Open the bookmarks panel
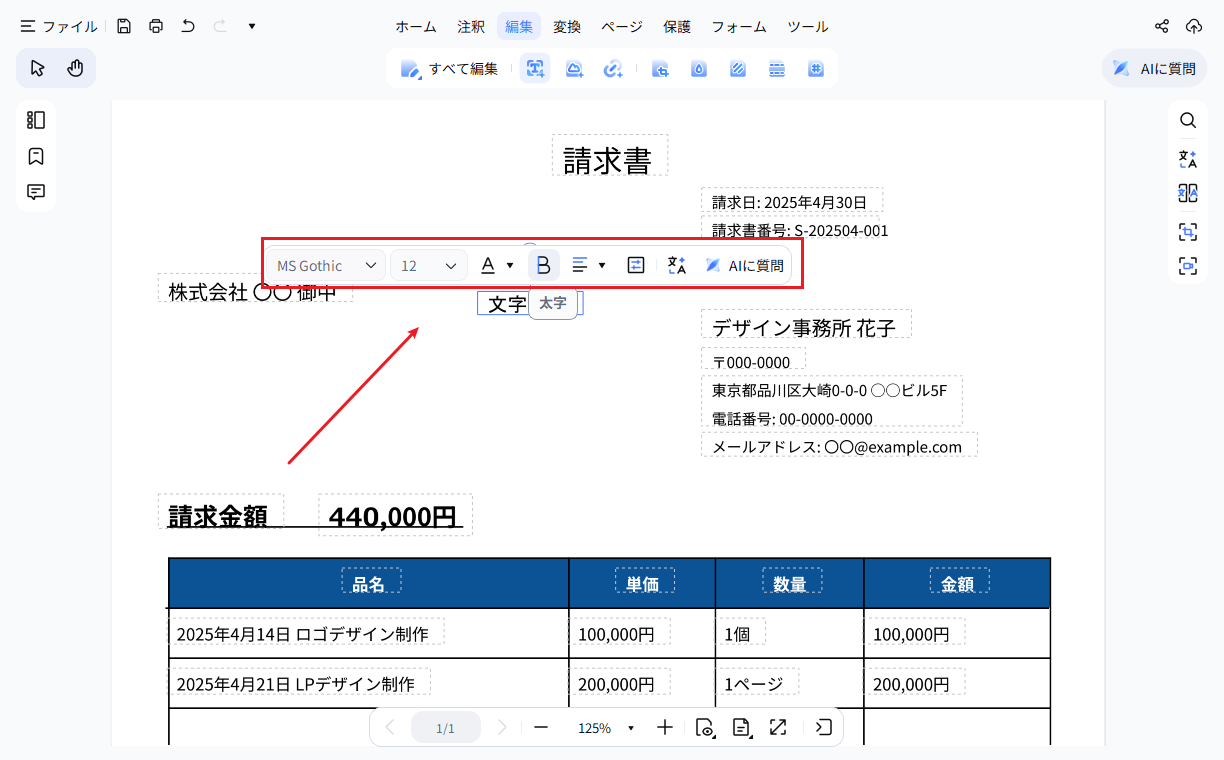 36,156
